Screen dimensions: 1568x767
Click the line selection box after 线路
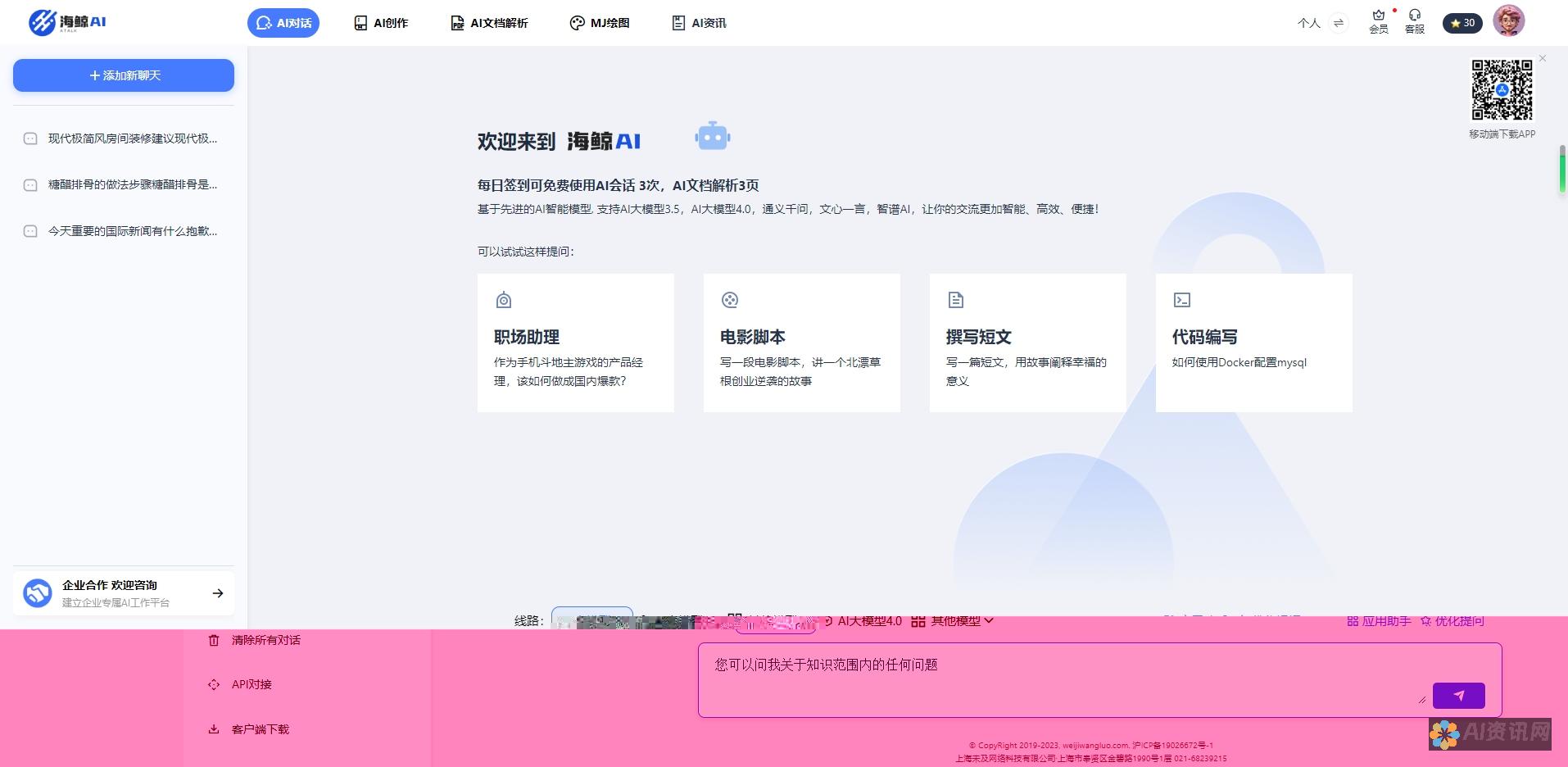pos(592,619)
